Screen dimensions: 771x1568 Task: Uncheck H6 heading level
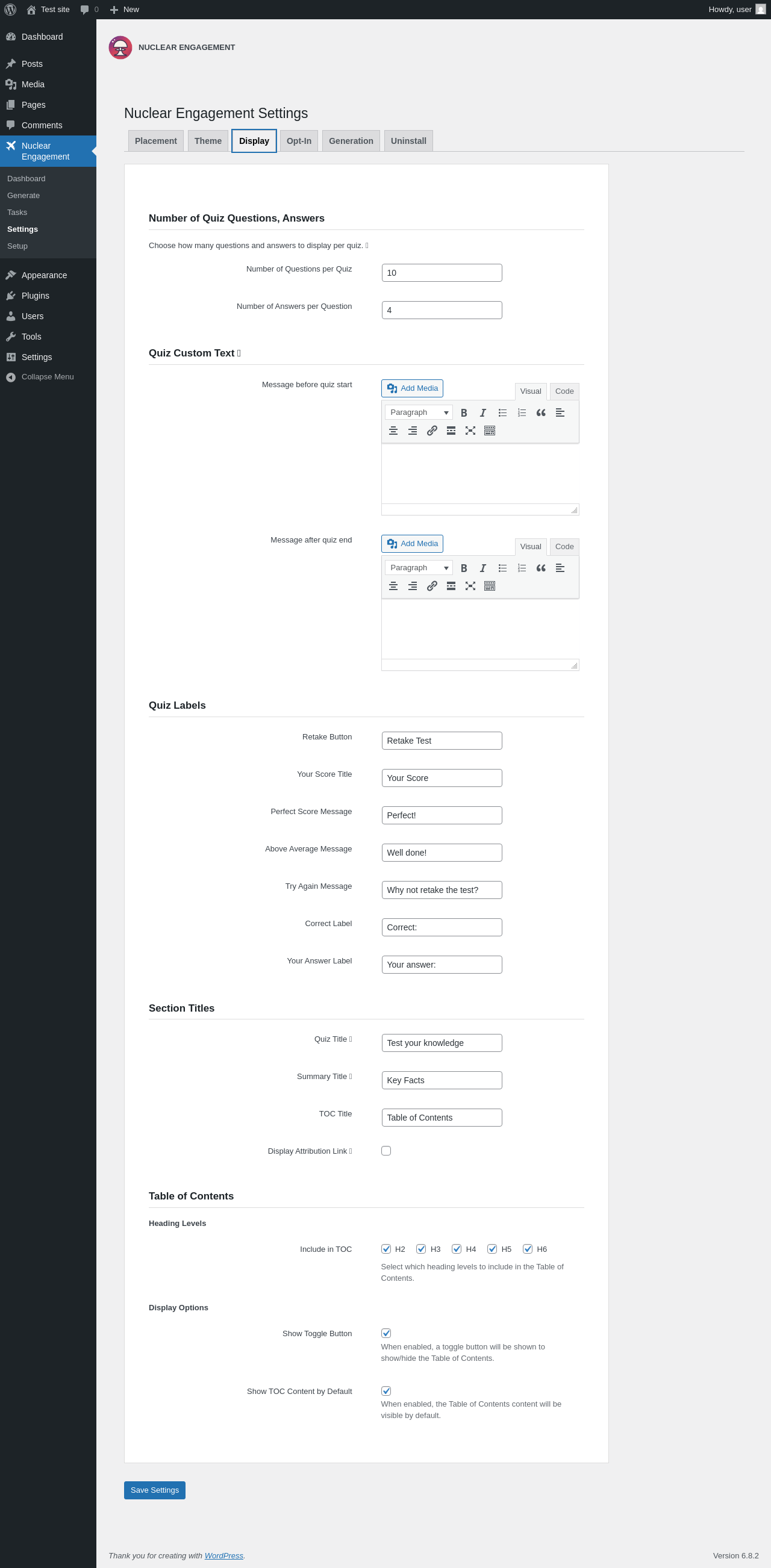pyautogui.click(x=528, y=1249)
